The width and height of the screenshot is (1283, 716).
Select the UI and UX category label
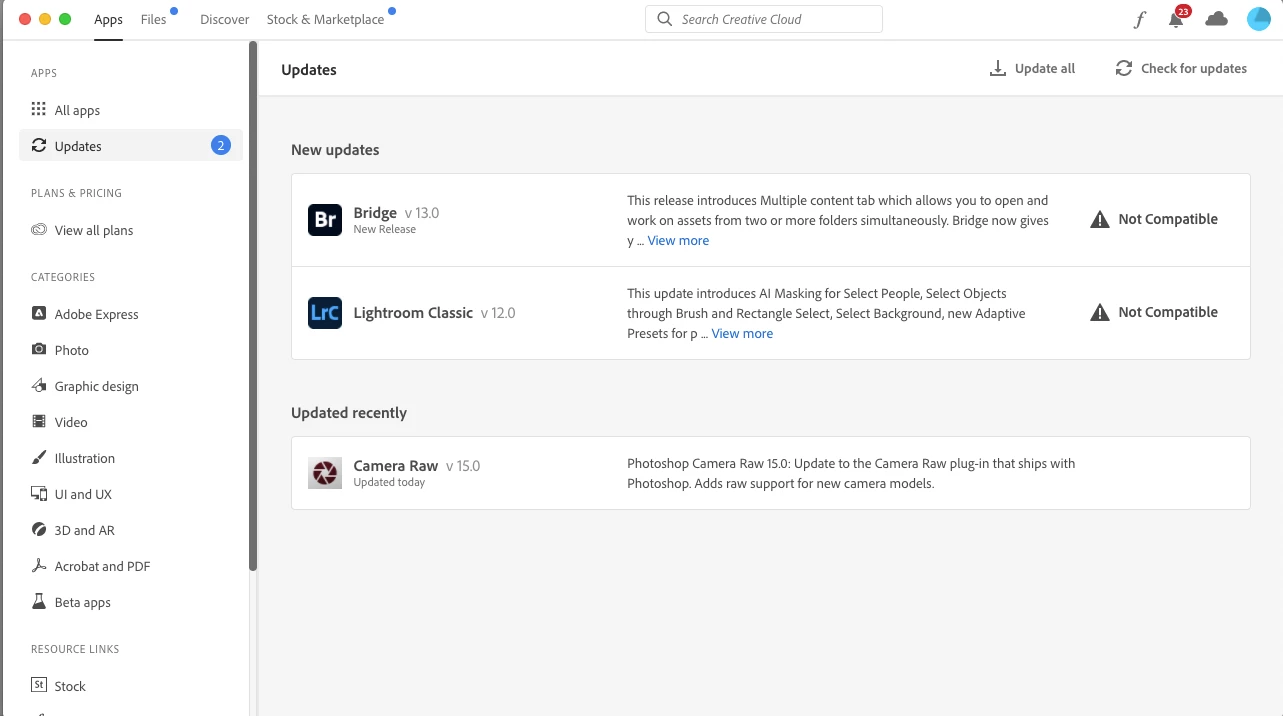point(83,494)
